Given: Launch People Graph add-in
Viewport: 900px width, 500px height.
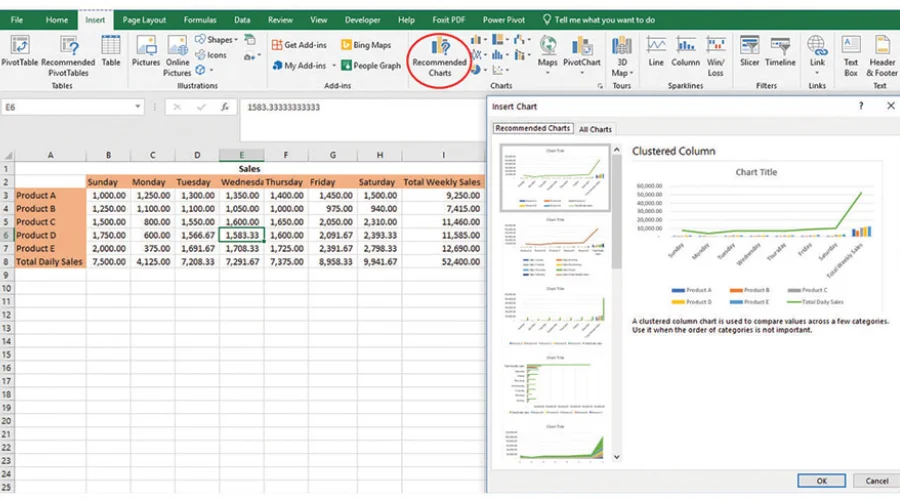Looking at the screenshot, I should pos(371,65).
